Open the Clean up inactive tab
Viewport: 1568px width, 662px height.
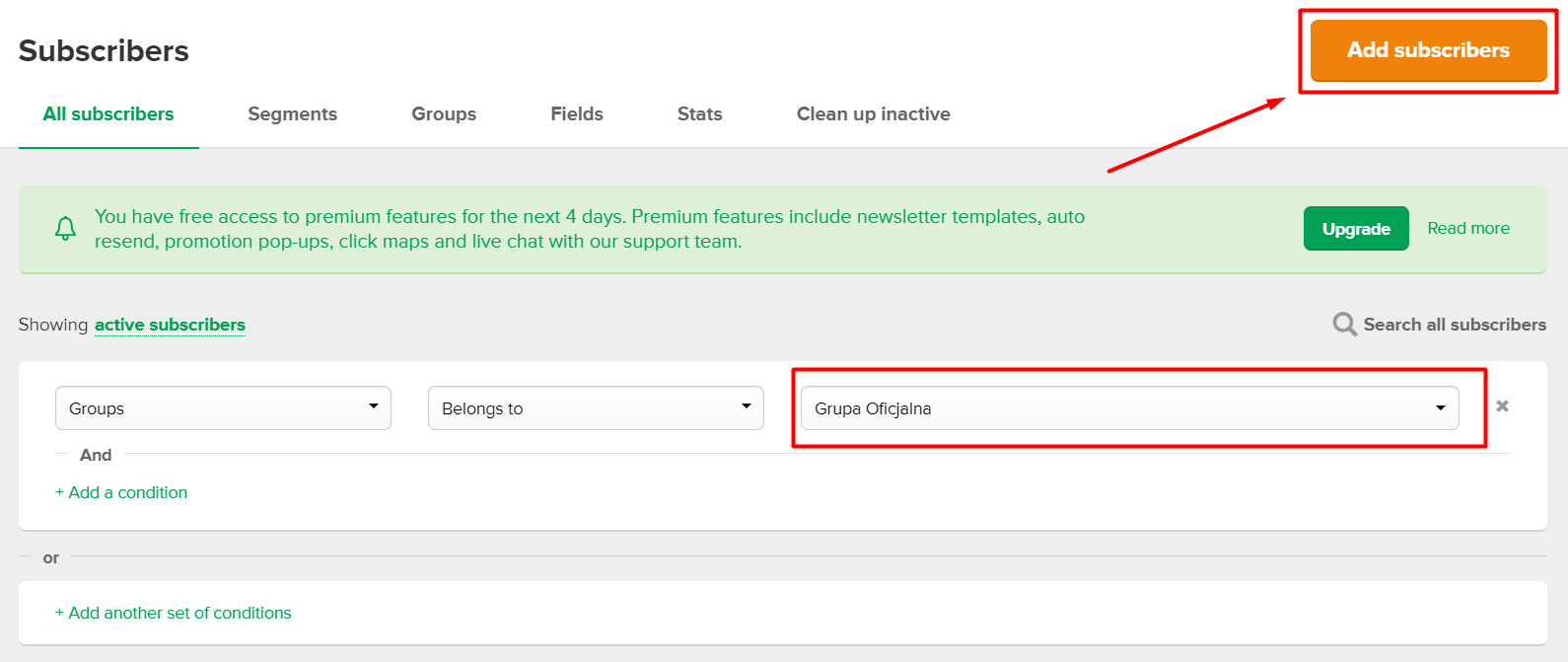[x=873, y=114]
